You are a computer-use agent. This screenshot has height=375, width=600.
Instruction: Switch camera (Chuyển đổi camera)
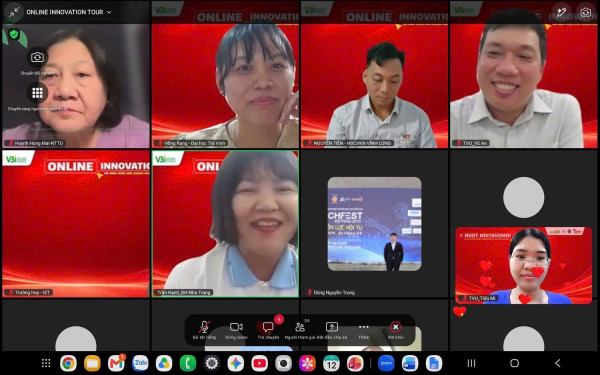tap(37, 57)
